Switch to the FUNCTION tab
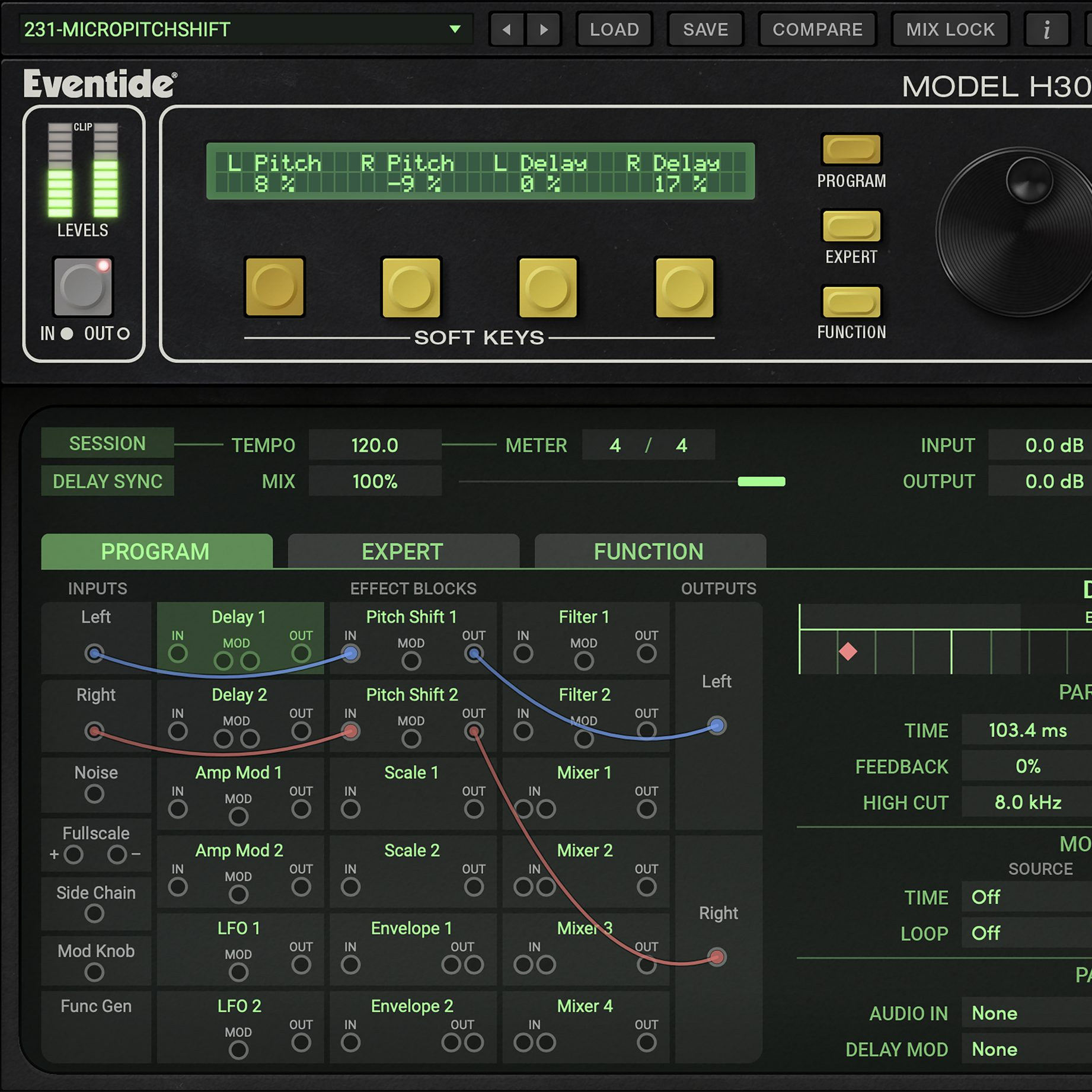This screenshot has width=1092, height=1092. pos(650,551)
